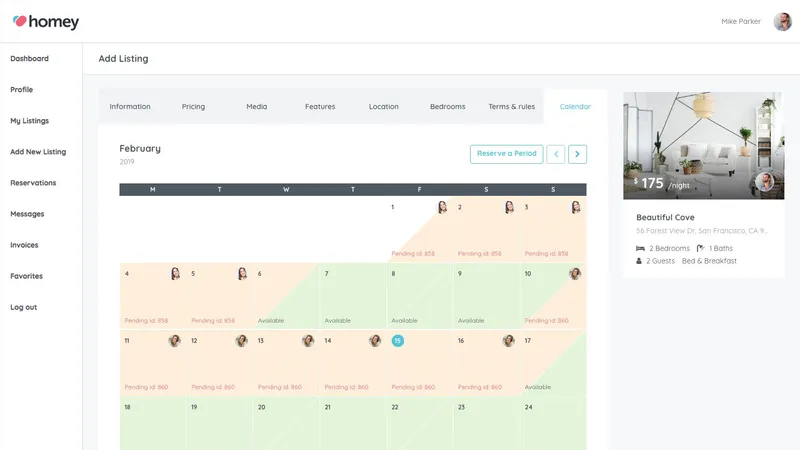
Task: Click guest avatar on February 10
Action: (575, 274)
